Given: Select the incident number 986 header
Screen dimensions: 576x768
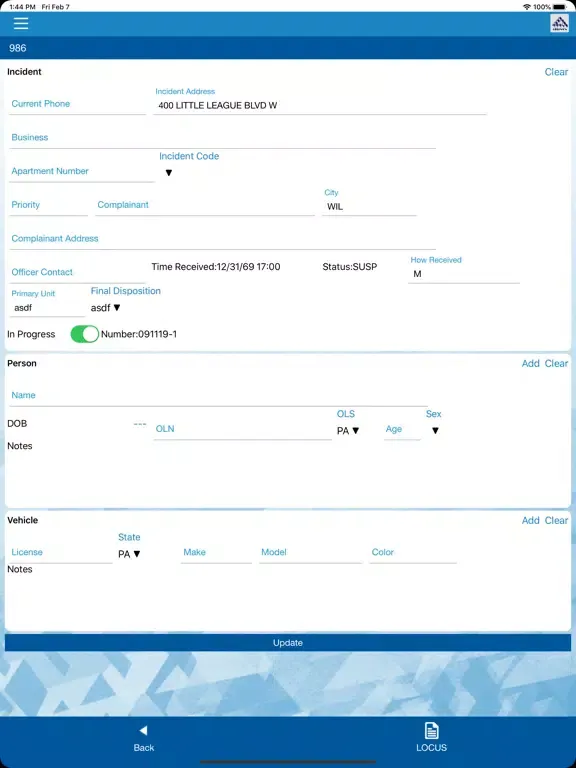Looking at the screenshot, I should [x=18, y=48].
